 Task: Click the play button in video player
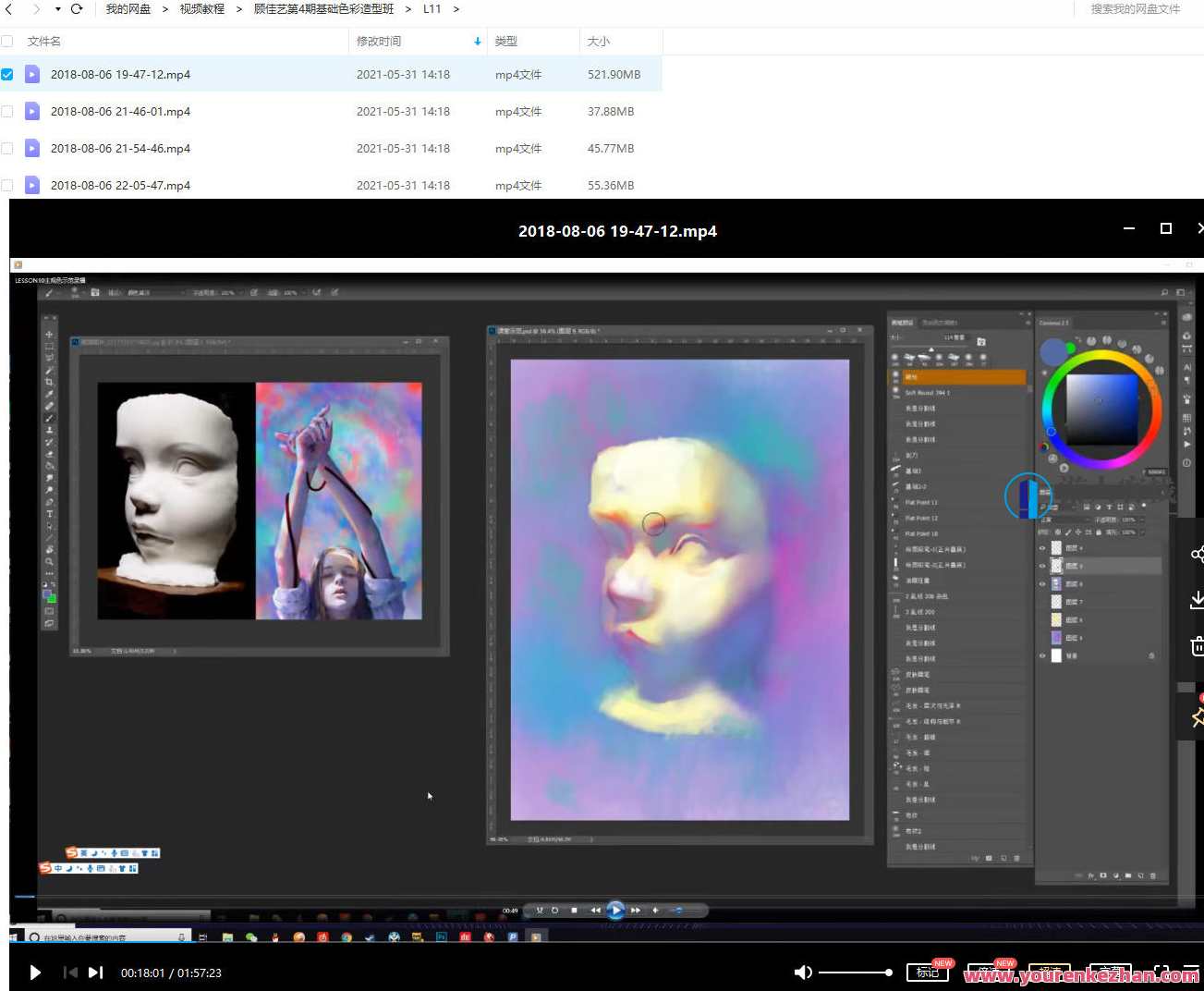tap(35, 973)
